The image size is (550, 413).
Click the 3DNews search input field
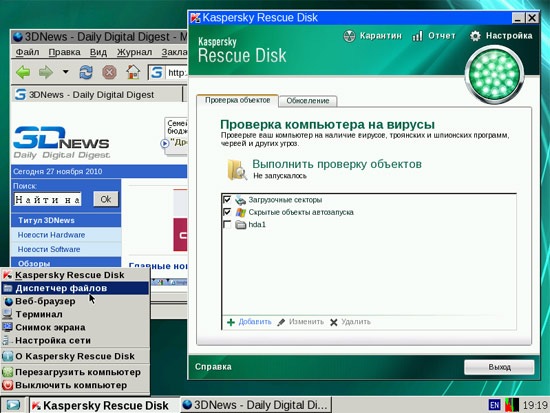pos(47,200)
